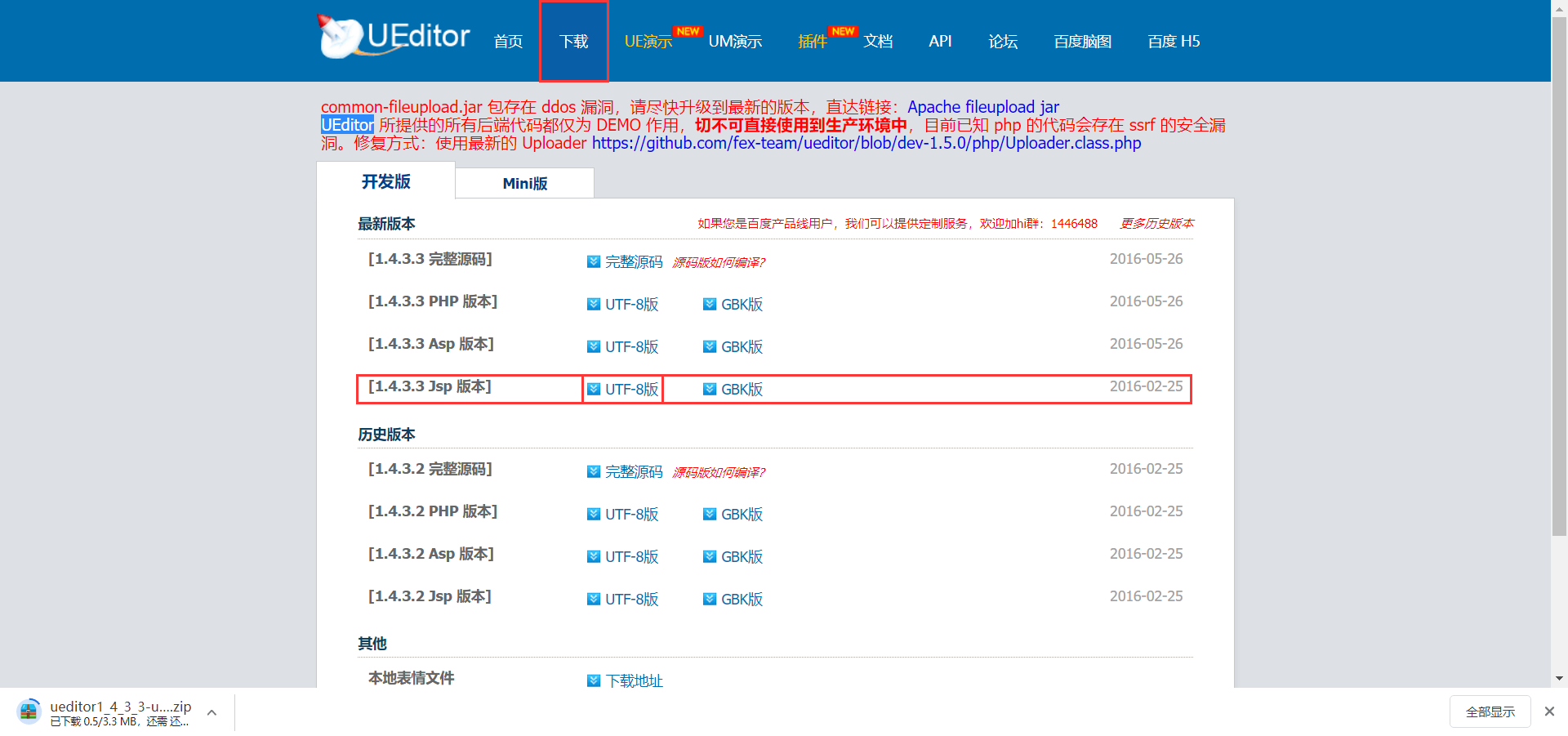
Task: Follow the Apache fileupload jar link
Action: click(x=983, y=107)
